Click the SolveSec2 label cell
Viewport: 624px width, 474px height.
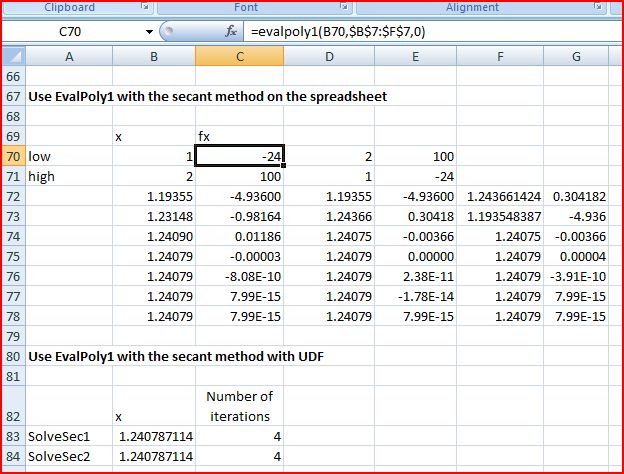69,456
